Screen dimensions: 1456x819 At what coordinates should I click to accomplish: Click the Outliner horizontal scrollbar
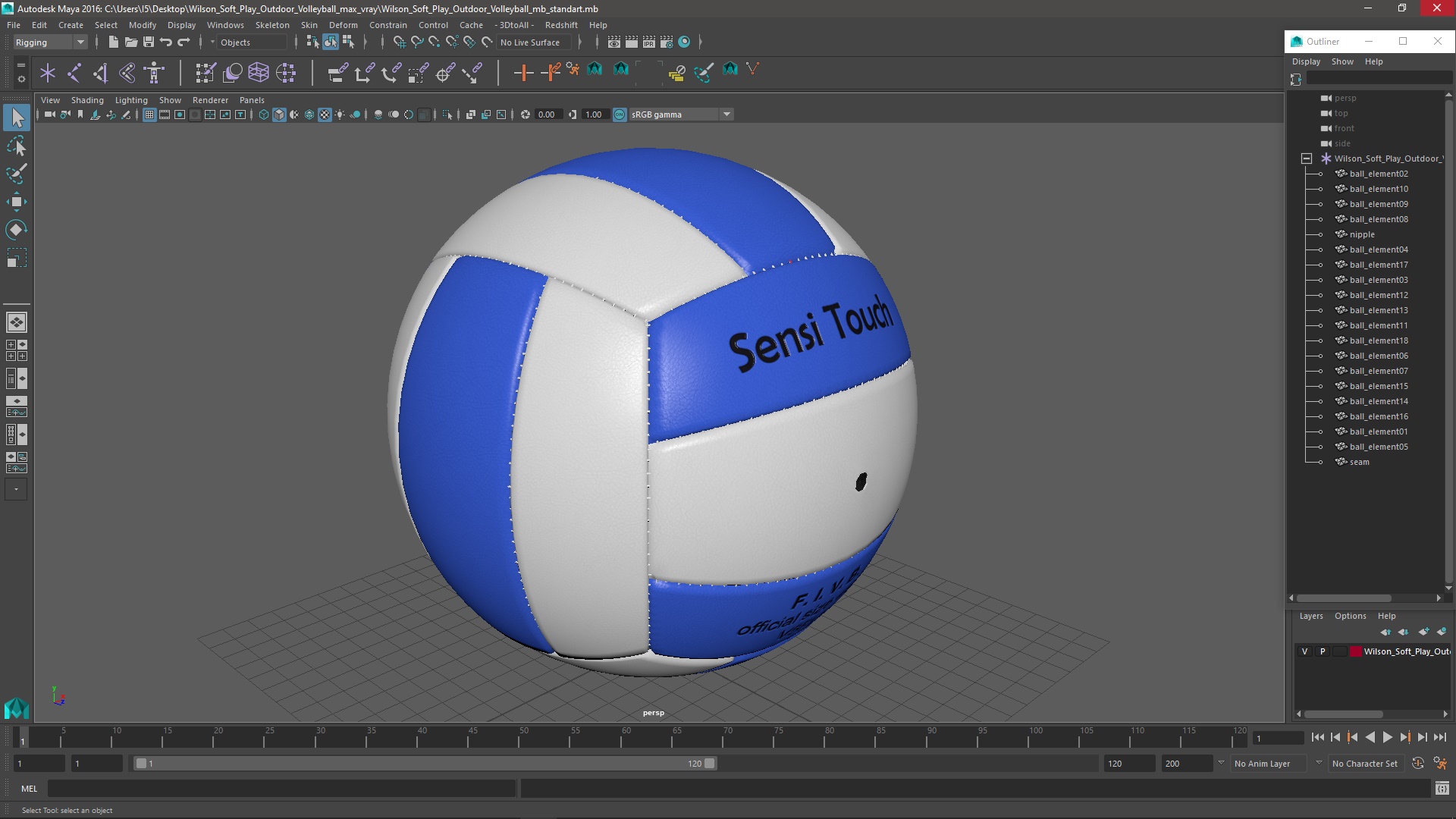pyautogui.click(x=1344, y=598)
